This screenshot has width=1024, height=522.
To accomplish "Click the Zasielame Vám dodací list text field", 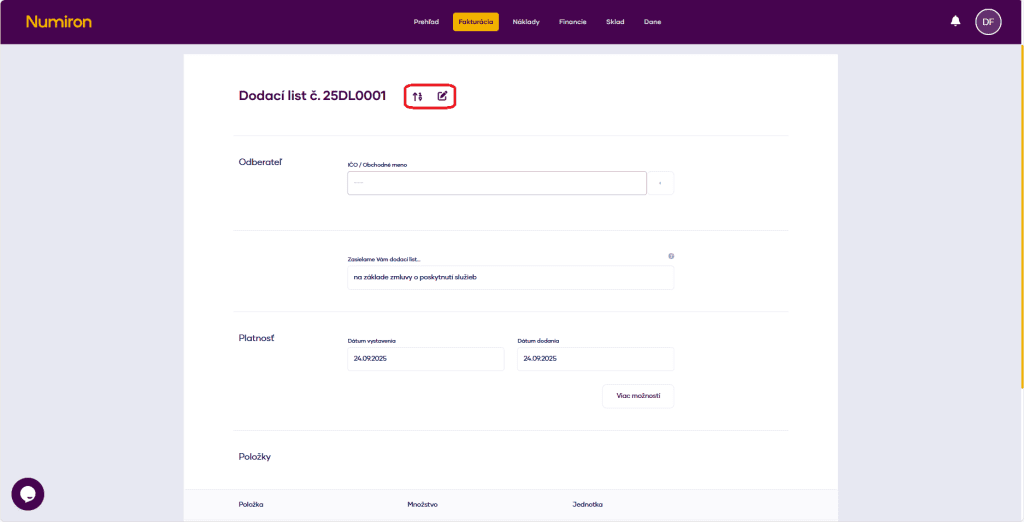I will pos(510,277).
